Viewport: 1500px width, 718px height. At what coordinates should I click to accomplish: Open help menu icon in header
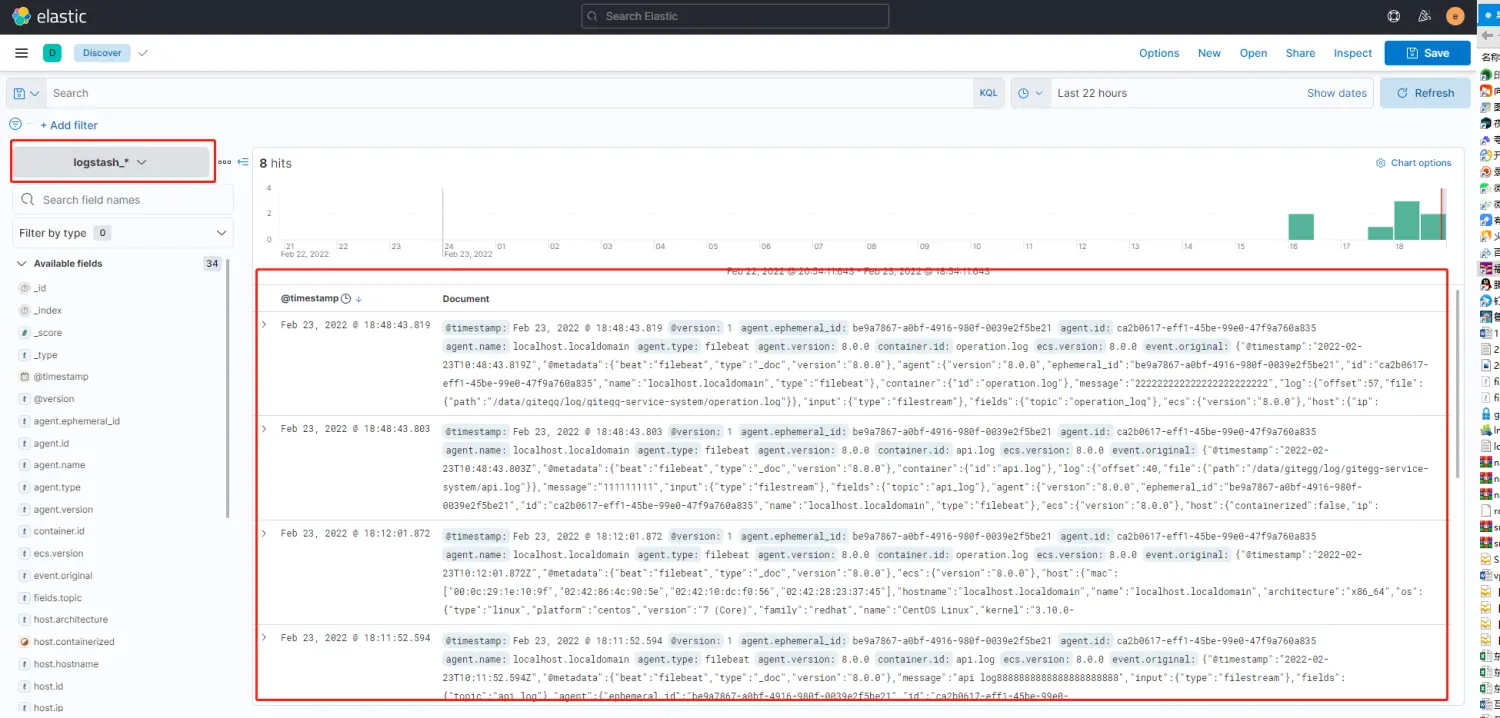pos(1394,16)
